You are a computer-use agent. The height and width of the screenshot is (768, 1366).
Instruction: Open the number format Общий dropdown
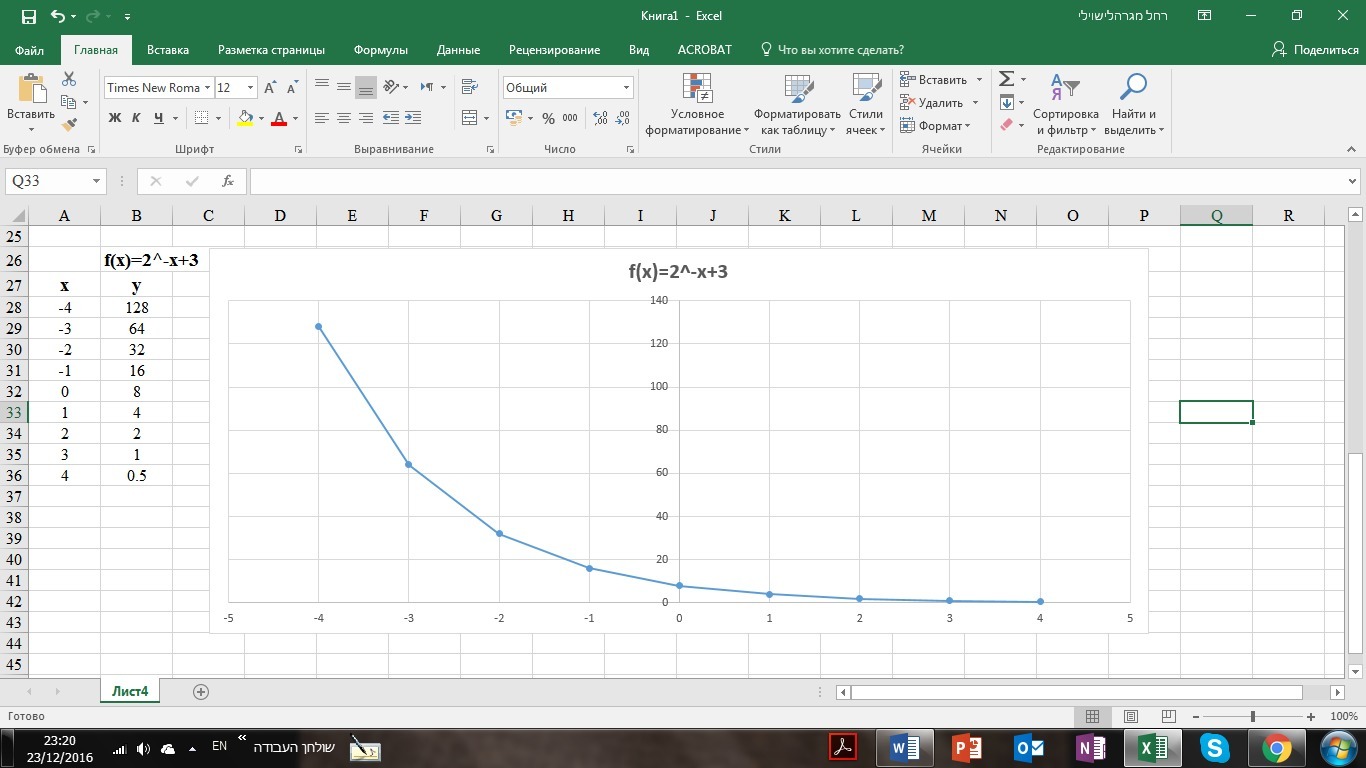point(626,88)
